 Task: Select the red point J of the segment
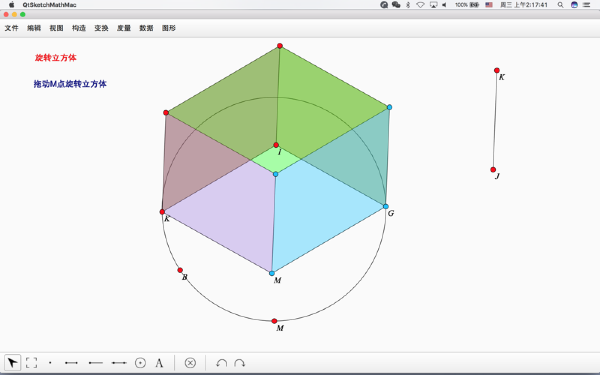pos(493,170)
